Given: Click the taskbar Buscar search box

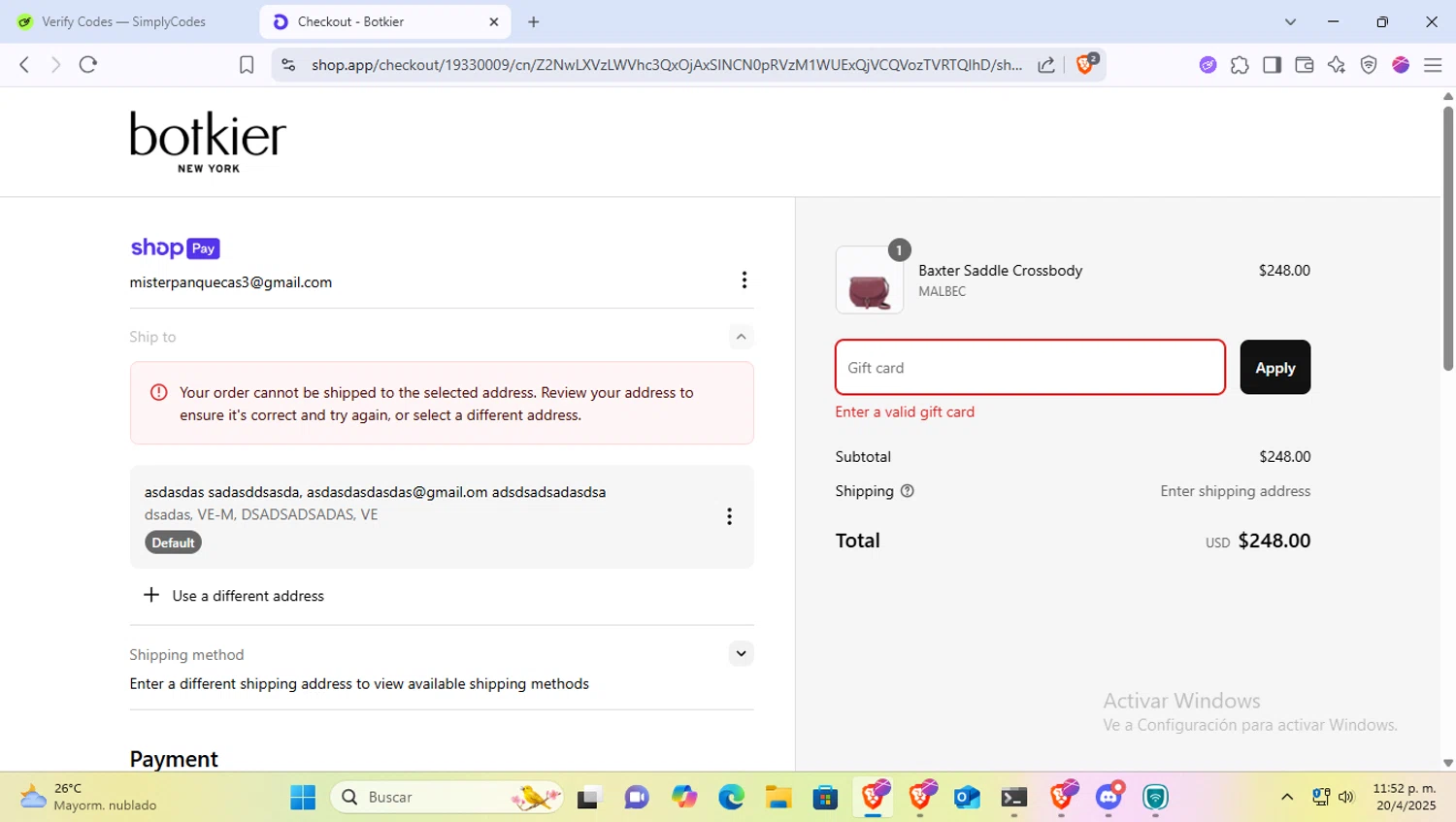Looking at the screenshot, I should click(447, 797).
